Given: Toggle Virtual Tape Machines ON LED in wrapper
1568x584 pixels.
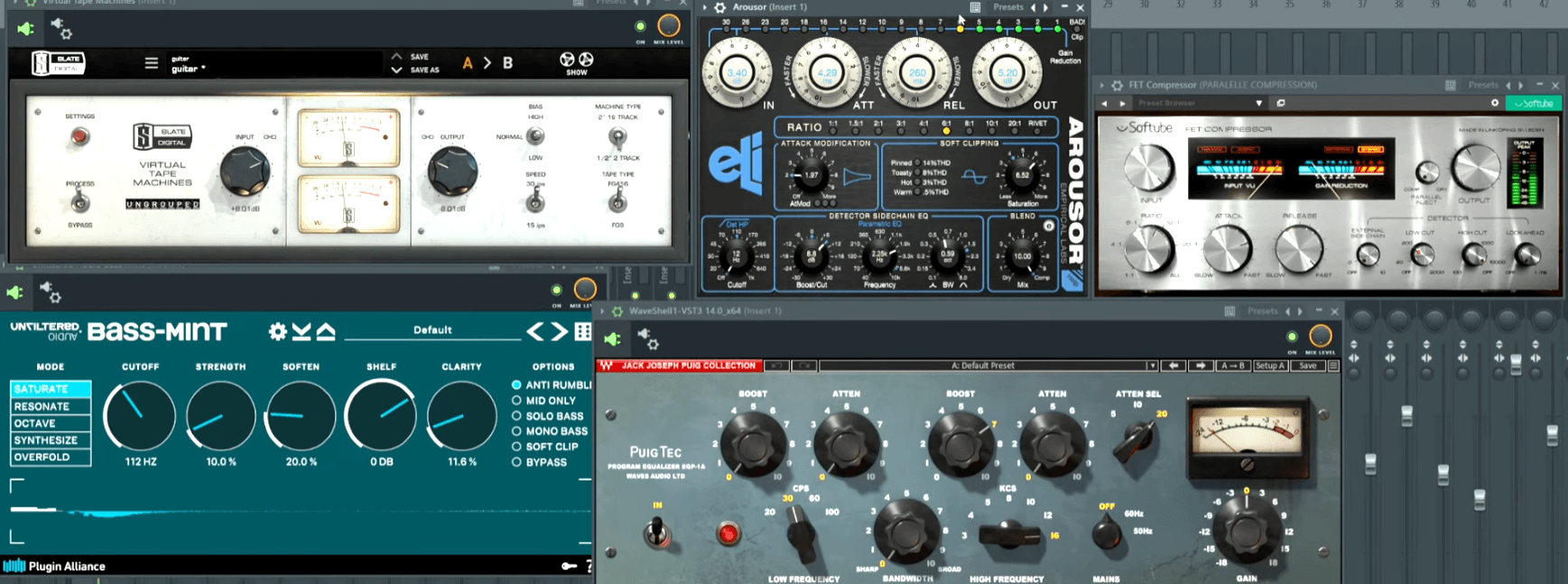Looking at the screenshot, I should point(640,27).
